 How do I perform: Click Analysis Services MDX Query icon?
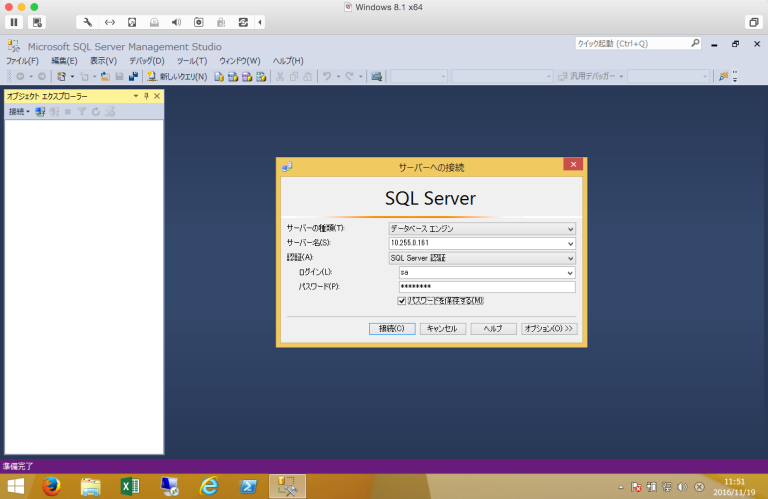click(x=233, y=76)
